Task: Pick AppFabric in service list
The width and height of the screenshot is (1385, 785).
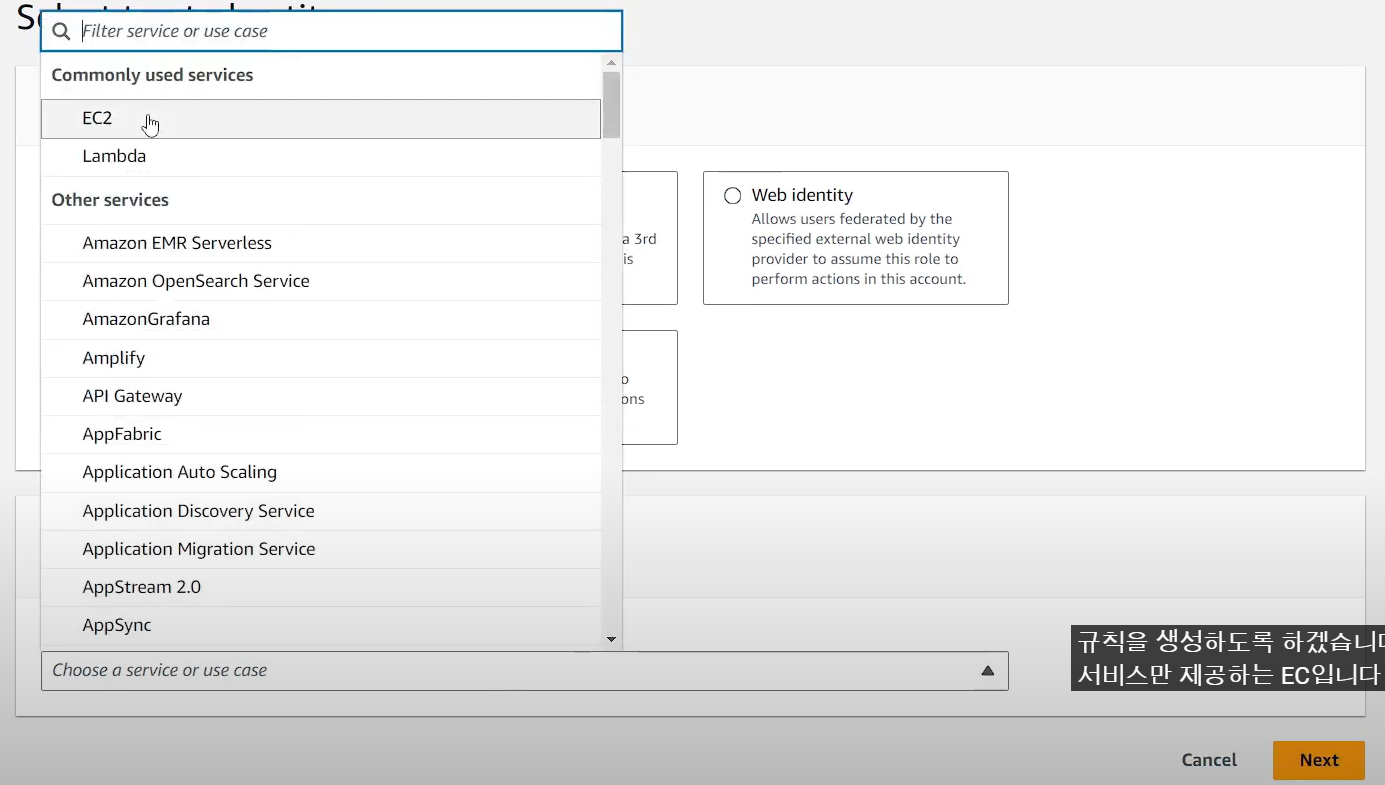Action: point(321,434)
